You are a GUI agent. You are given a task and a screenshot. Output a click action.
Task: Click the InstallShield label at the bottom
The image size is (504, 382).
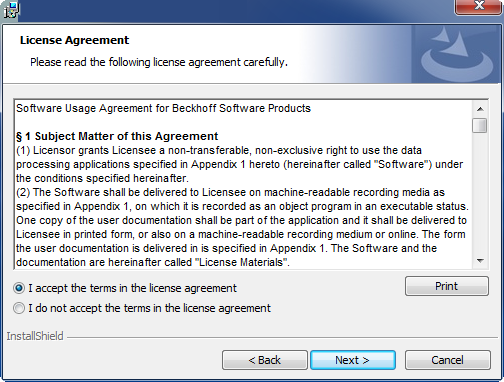pyautogui.click(x=35, y=336)
